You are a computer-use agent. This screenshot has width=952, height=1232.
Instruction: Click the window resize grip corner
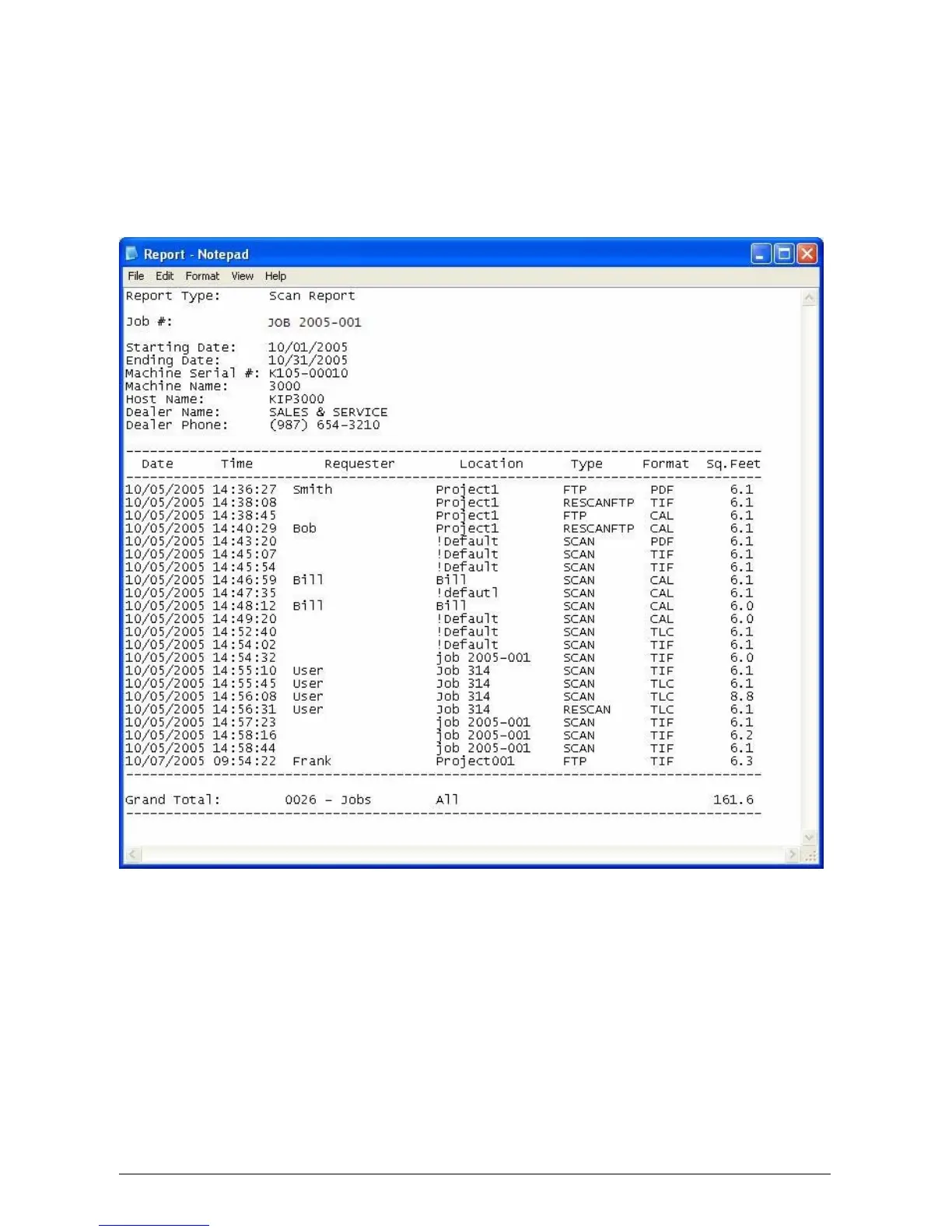tap(810, 856)
